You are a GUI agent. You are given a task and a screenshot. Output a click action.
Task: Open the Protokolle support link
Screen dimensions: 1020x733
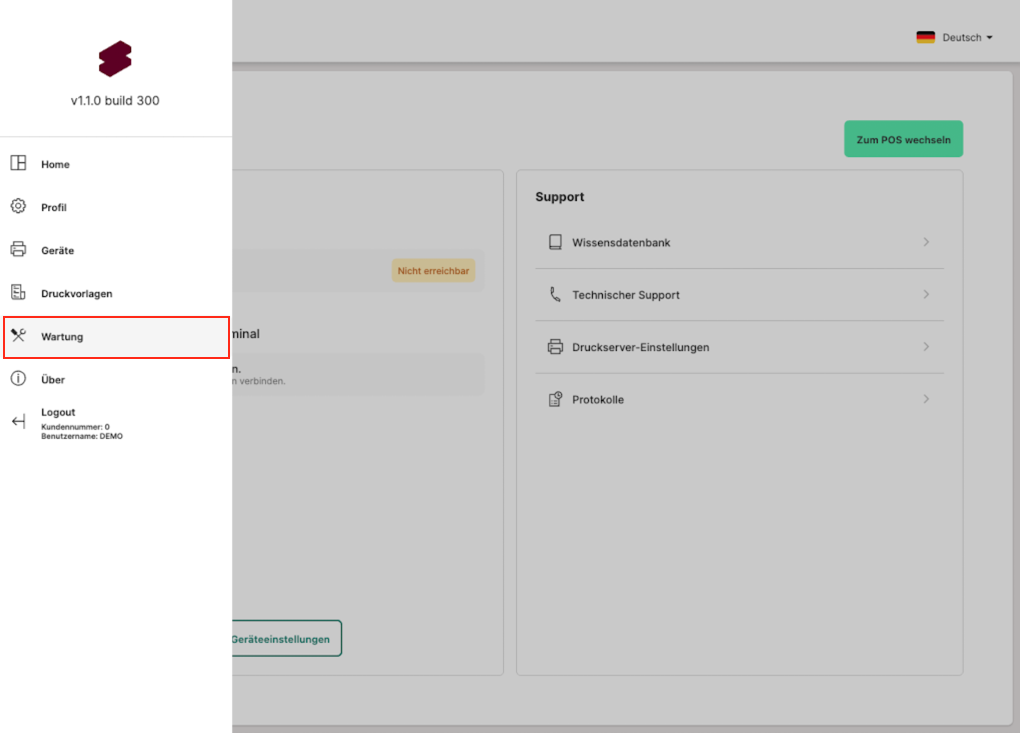598,400
